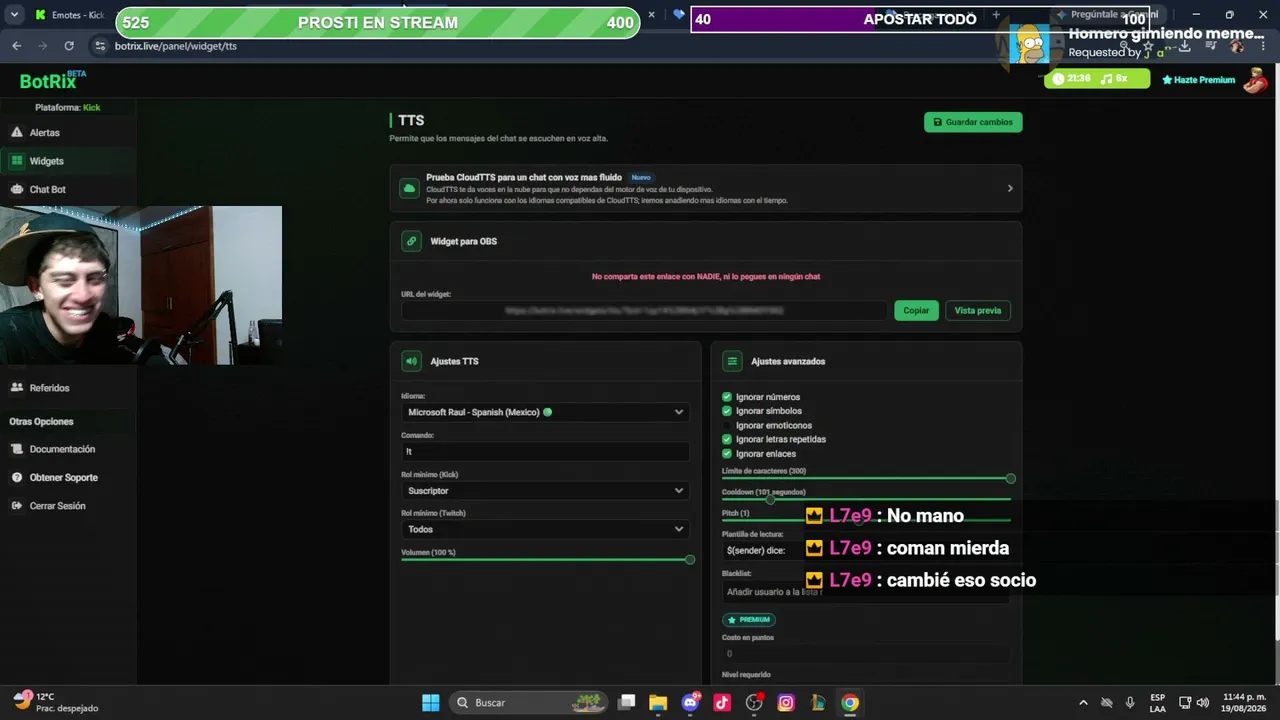Viewport: 1280px width, 720px height.
Task: Click Cerrar Sesión to log out
Action: pos(68,506)
